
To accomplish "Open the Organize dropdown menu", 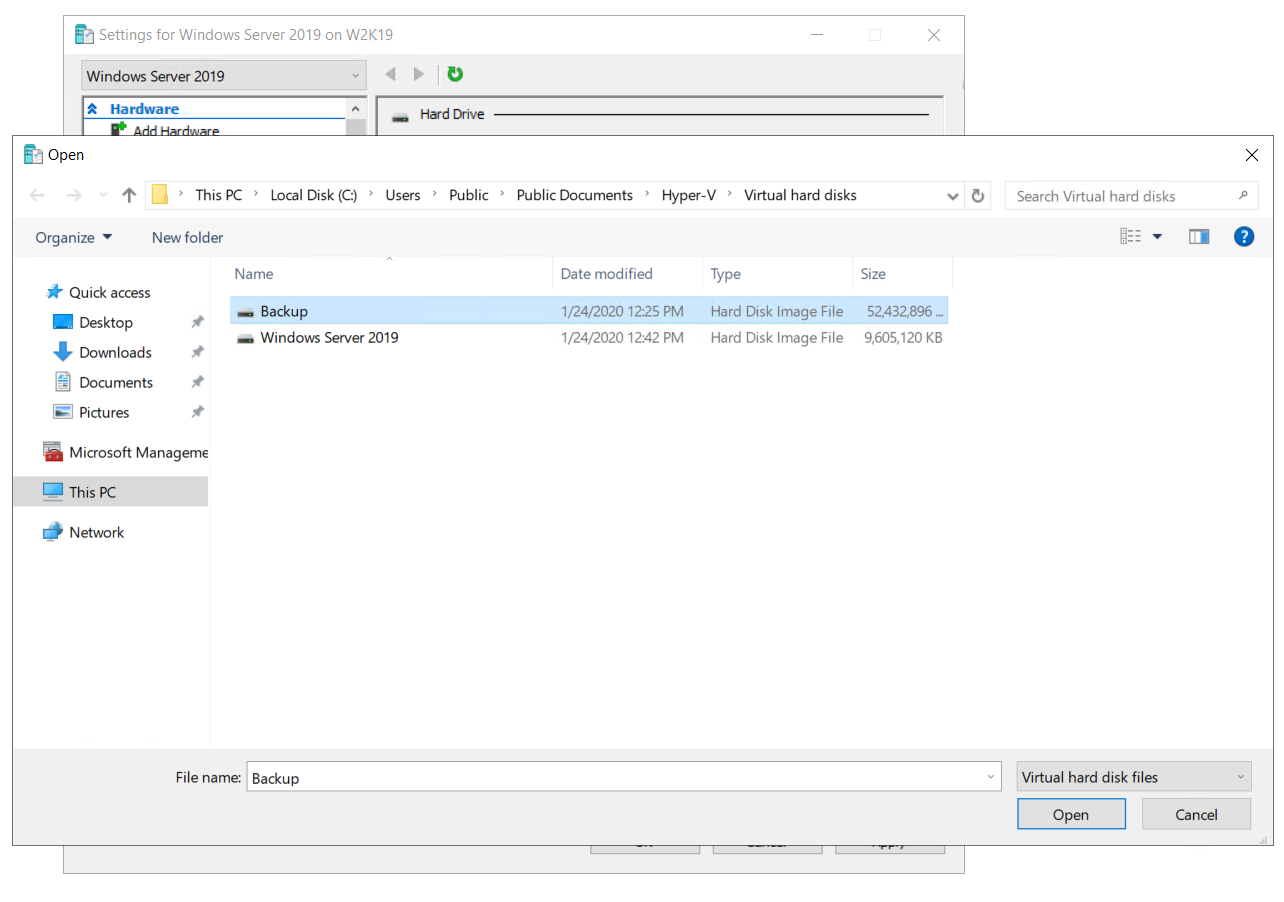I will [74, 237].
